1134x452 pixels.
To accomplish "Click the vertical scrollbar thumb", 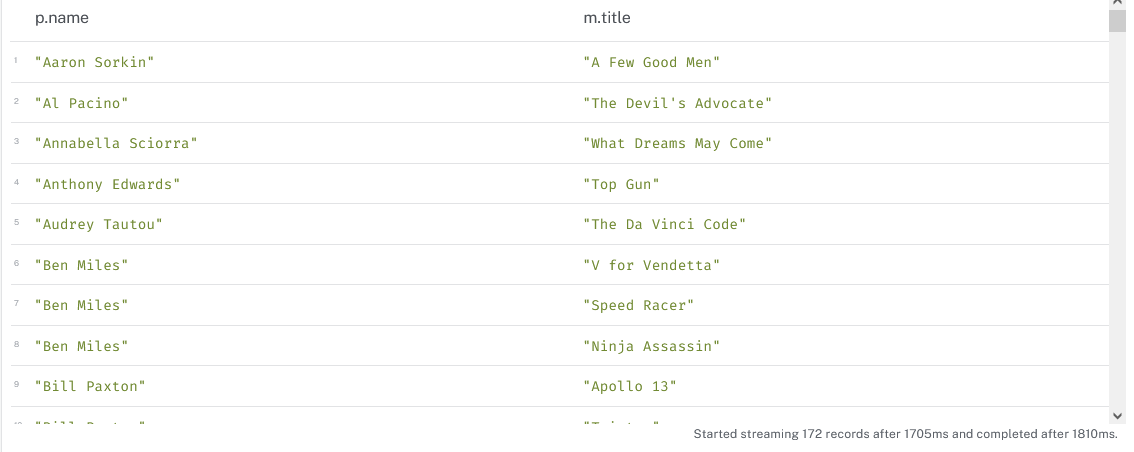I will (1117, 20).
